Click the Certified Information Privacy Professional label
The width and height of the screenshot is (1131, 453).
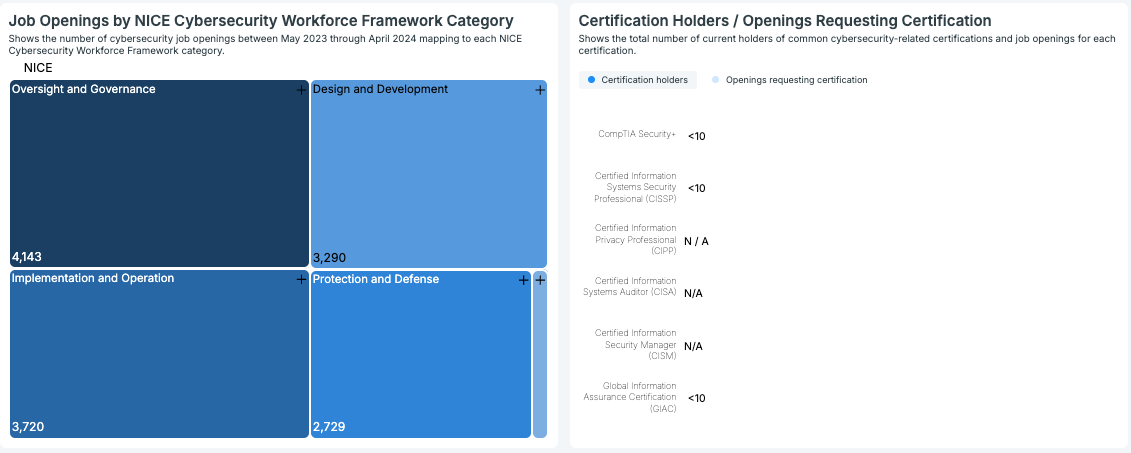635,240
